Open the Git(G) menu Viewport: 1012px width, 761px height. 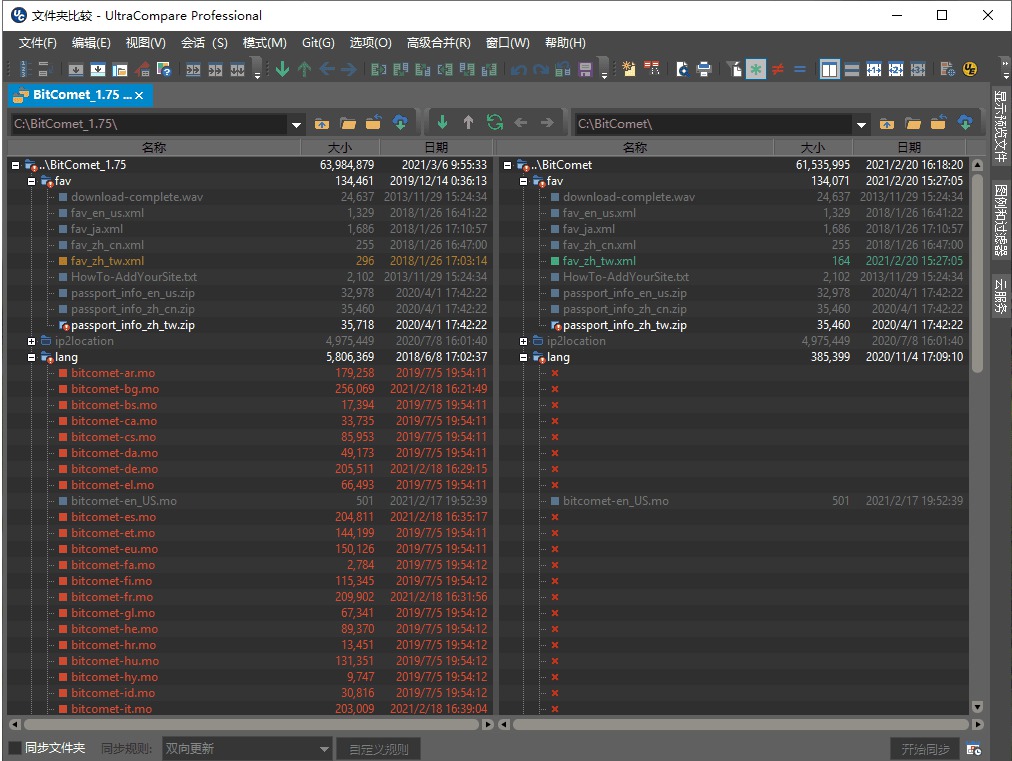click(318, 43)
